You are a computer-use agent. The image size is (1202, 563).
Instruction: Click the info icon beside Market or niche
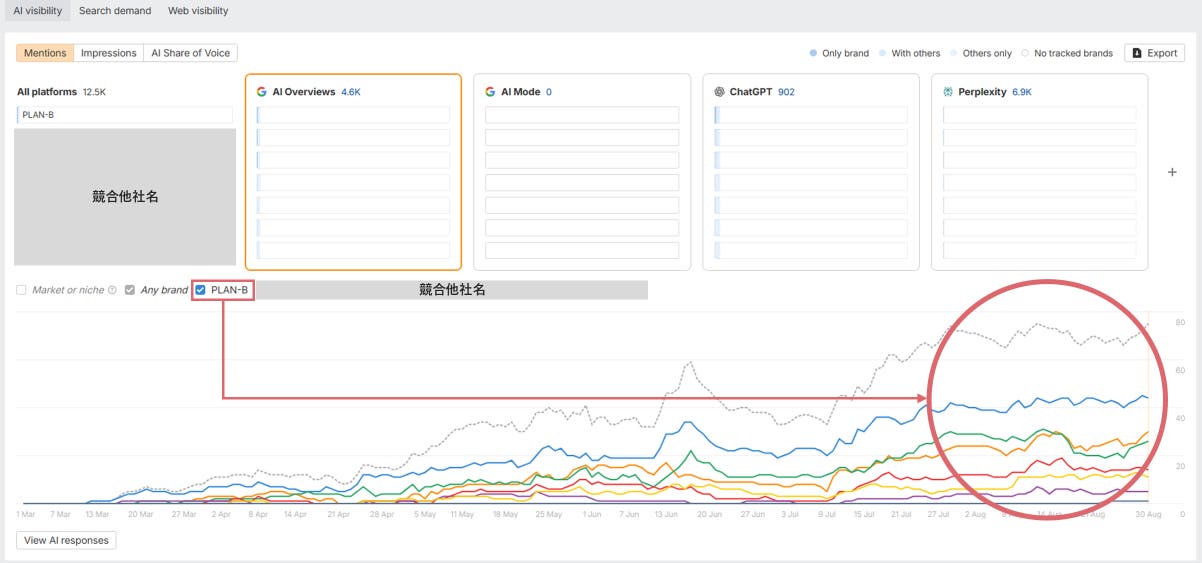[x=112, y=290]
